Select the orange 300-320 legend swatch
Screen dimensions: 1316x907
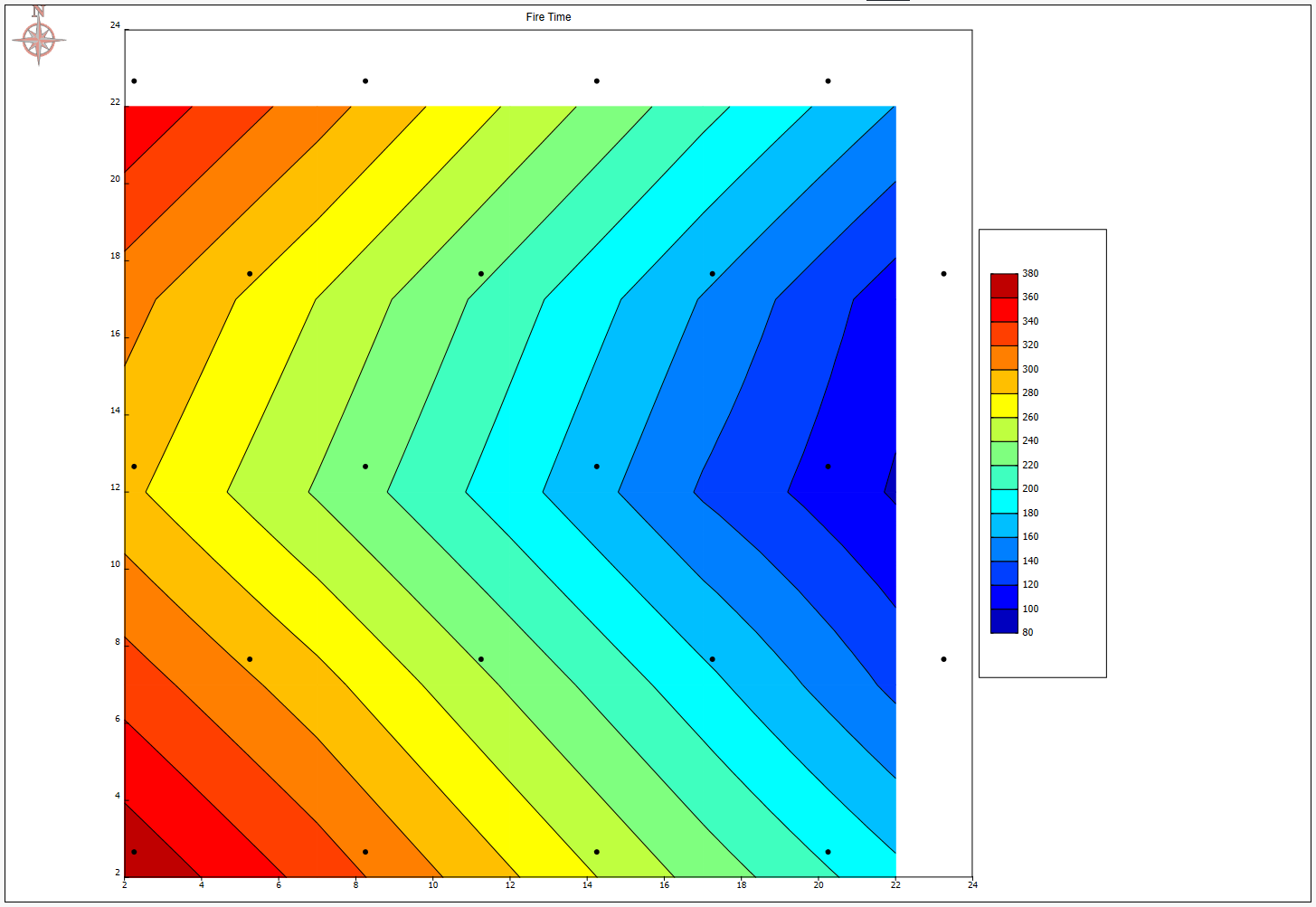[x=1004, y=357]
